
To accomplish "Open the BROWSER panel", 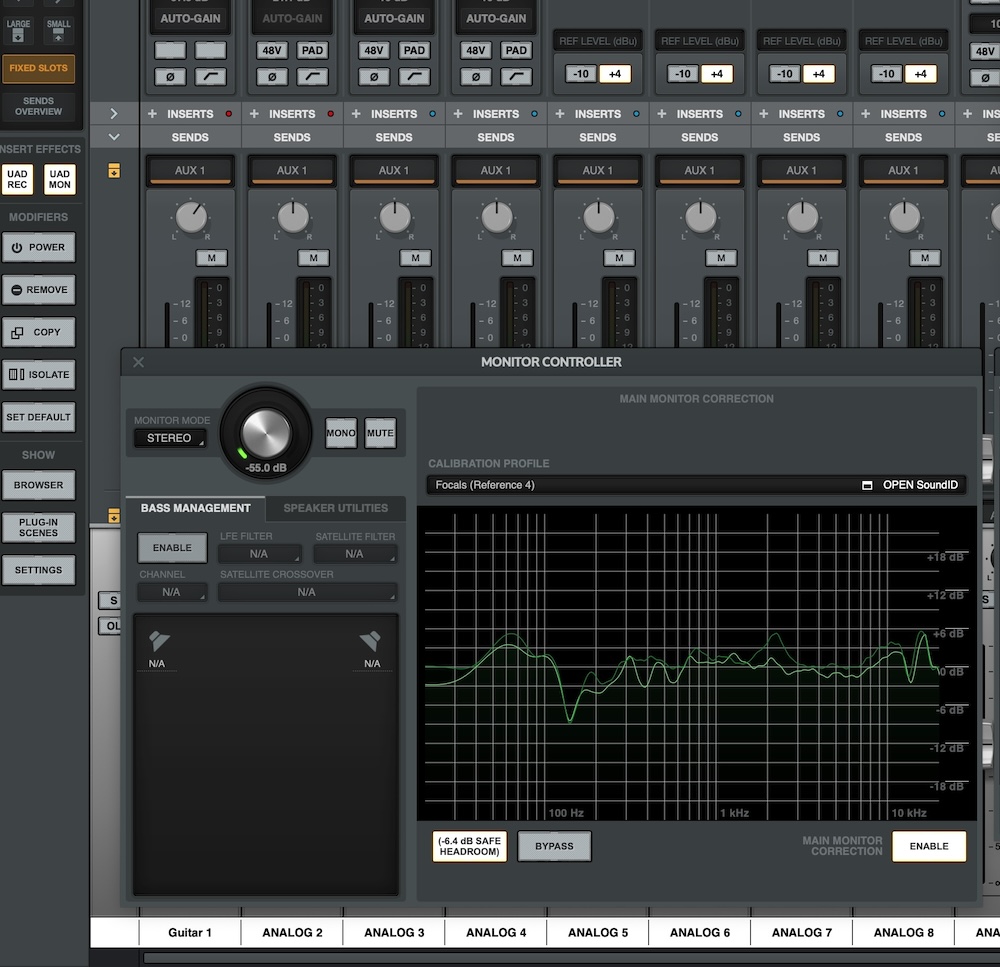I will pos(39,485).
